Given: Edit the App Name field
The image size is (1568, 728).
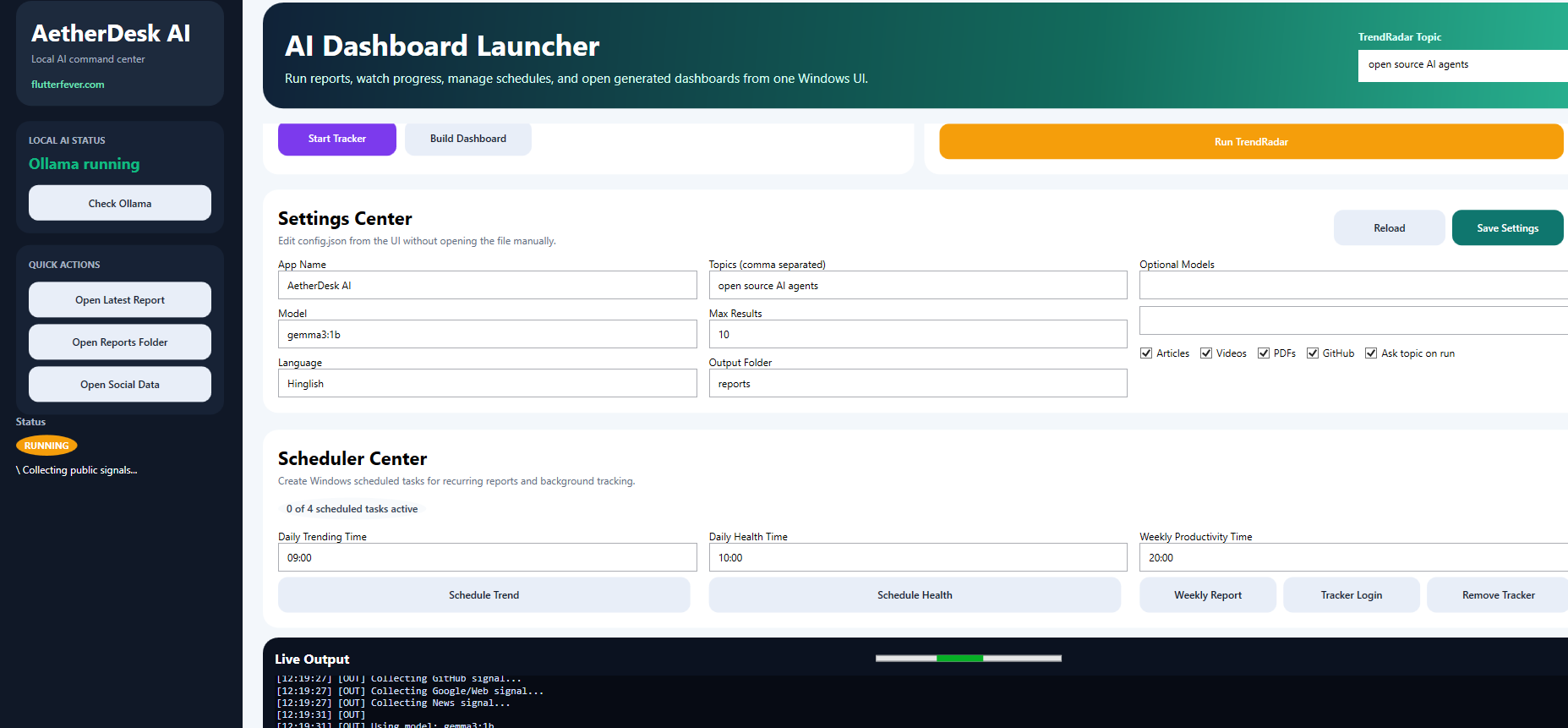Looking at the screenshot, I should (487, 285).
